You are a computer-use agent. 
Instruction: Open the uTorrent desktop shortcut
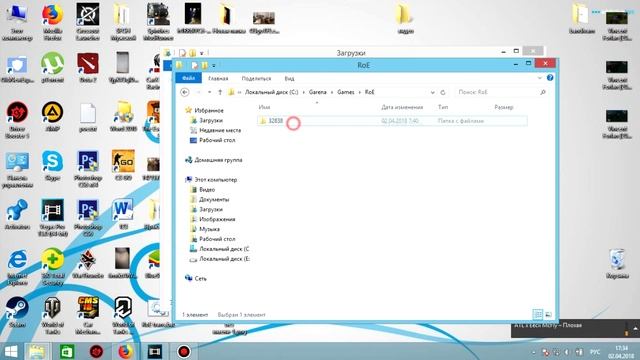(x=52, y=68)
